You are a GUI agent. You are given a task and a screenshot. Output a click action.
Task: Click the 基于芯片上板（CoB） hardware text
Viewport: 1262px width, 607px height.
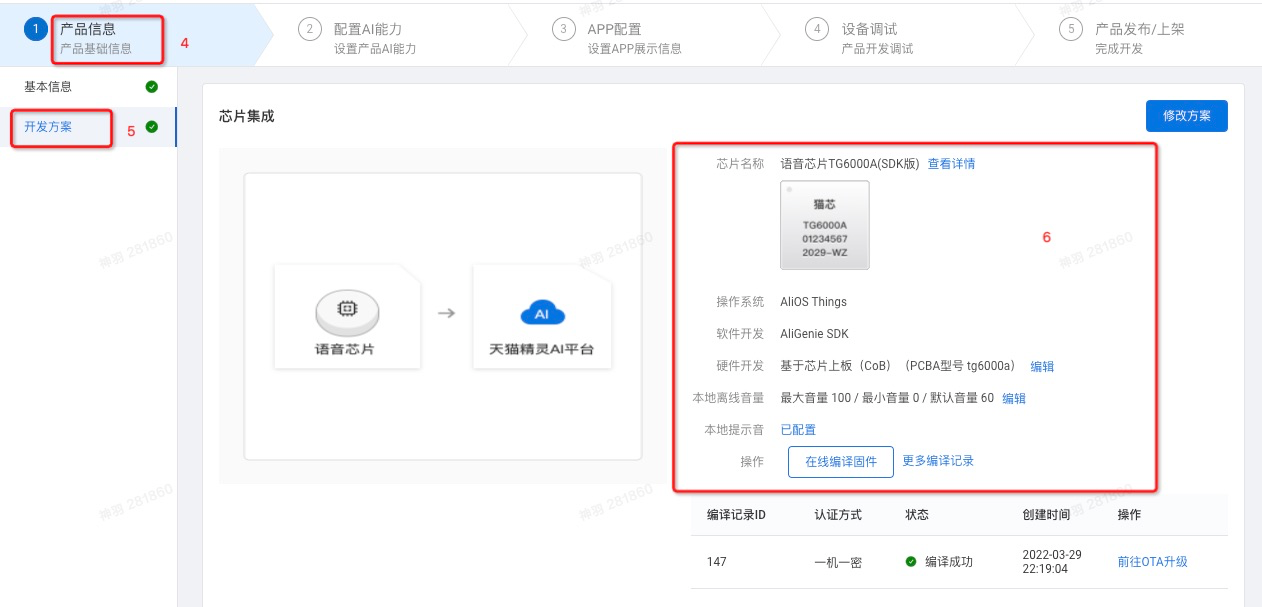point(836,366)
